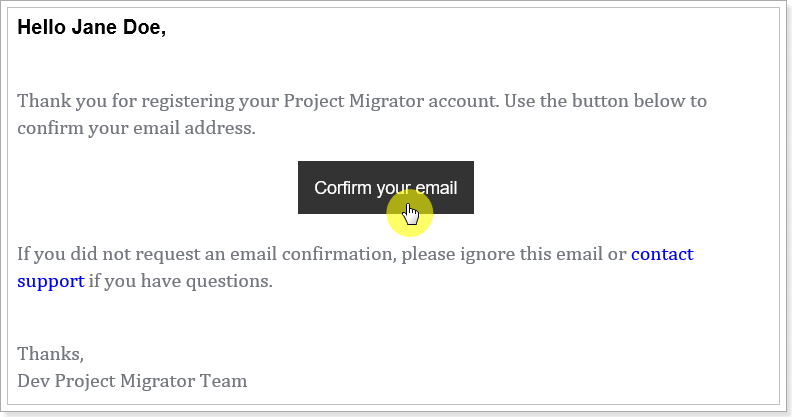Screen dimensions: 792x417
Task: Open the contact support link
Action: tap(662, 254)
